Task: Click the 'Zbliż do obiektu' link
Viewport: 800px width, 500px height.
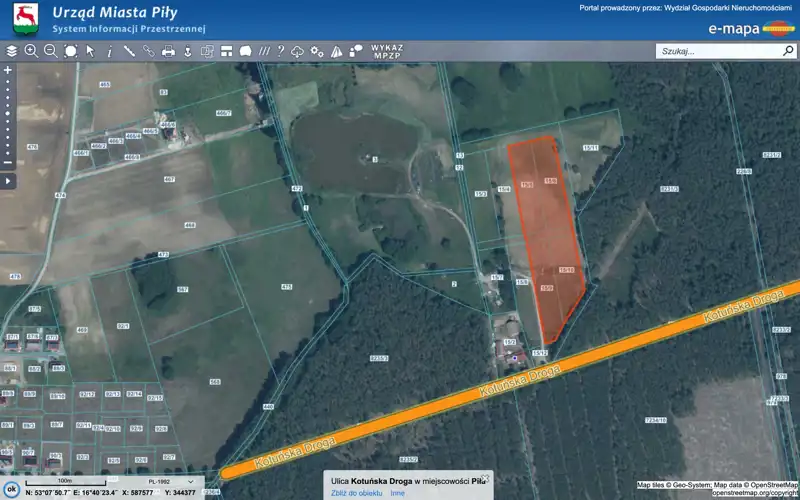Action: (x=357, y=493)
